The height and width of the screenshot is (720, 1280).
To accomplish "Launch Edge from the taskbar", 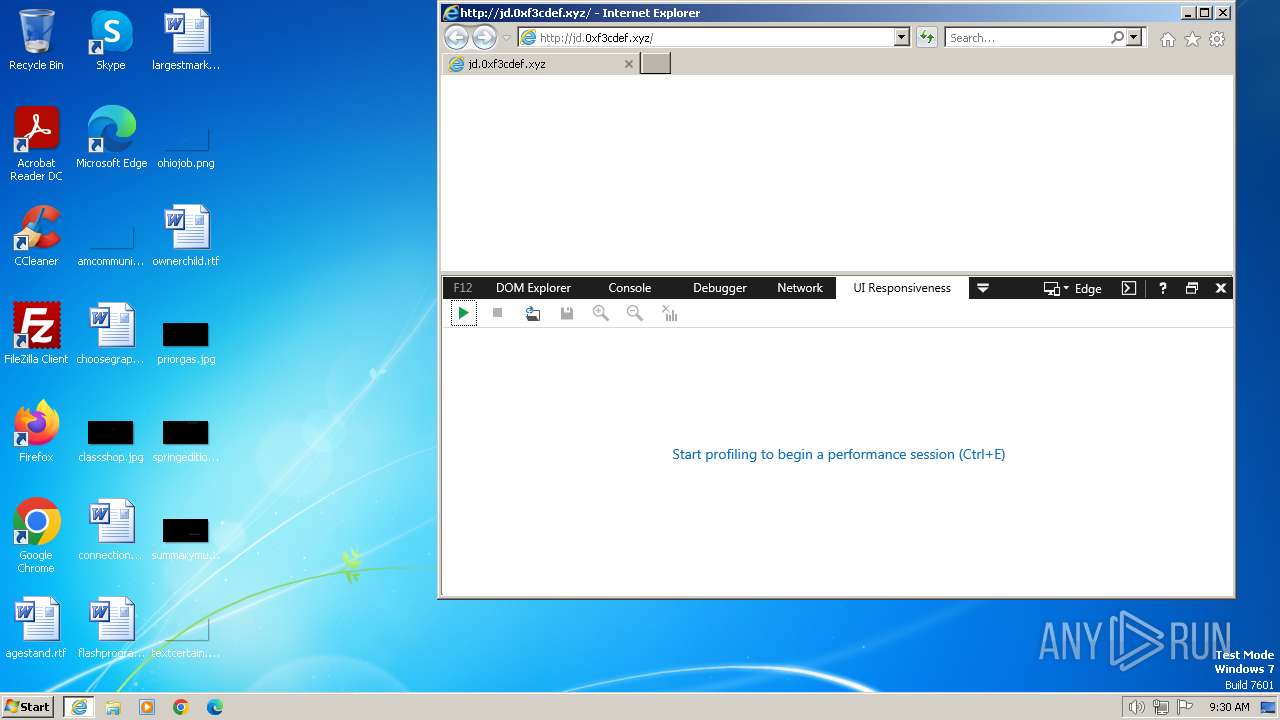I will pos(215,706).
